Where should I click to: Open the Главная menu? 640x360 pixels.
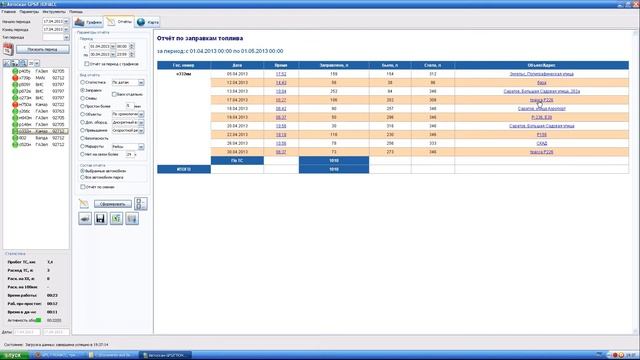click(x=9, y=12)
